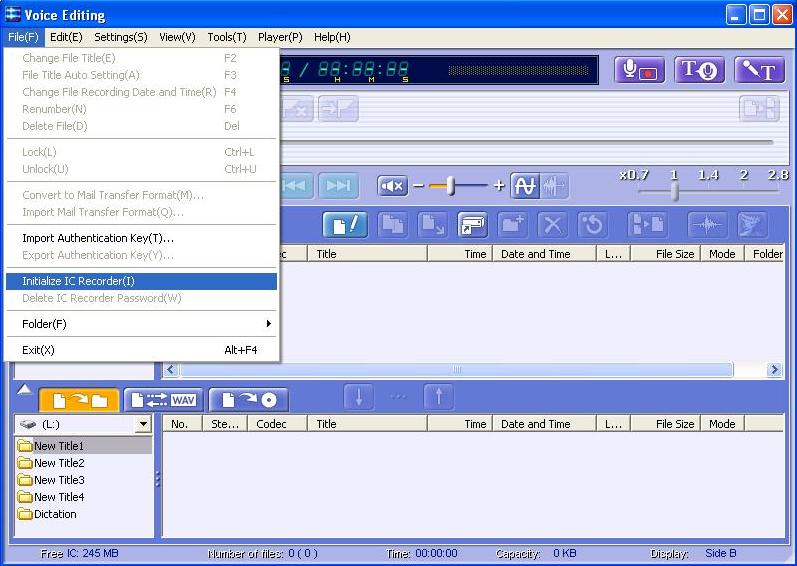Screen dimensions: 797x566
Task: Click the minus volume button
Action: click(418, 186)
